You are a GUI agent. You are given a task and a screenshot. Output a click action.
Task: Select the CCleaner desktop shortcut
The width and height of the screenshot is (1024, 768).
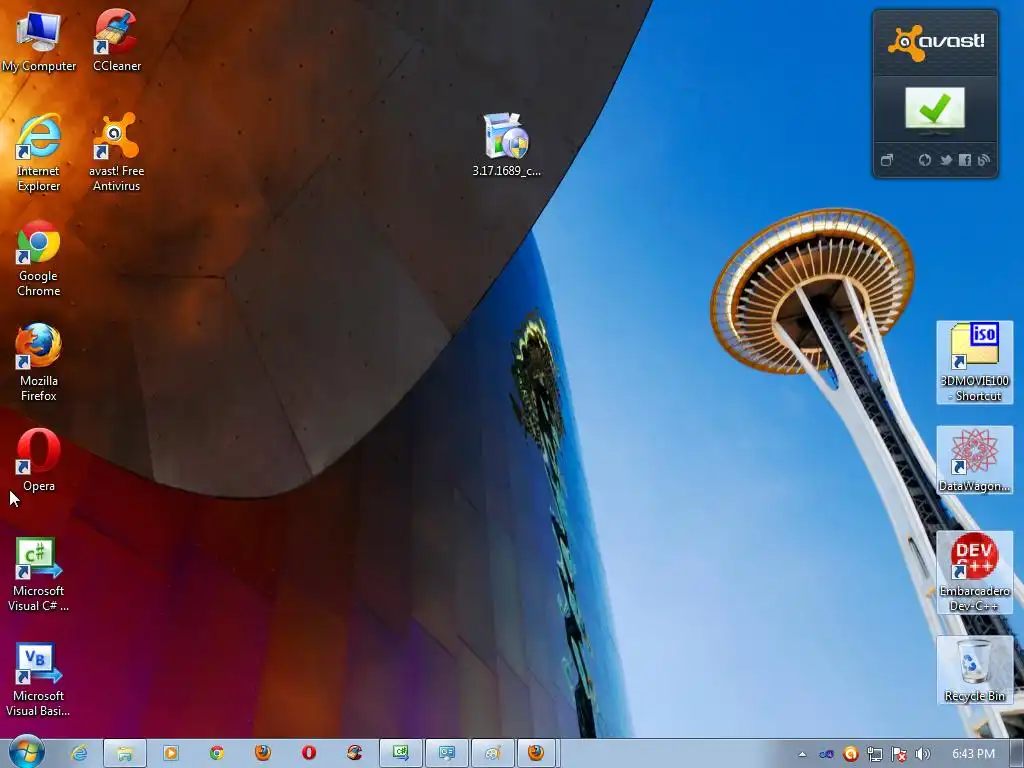[116, 40]
